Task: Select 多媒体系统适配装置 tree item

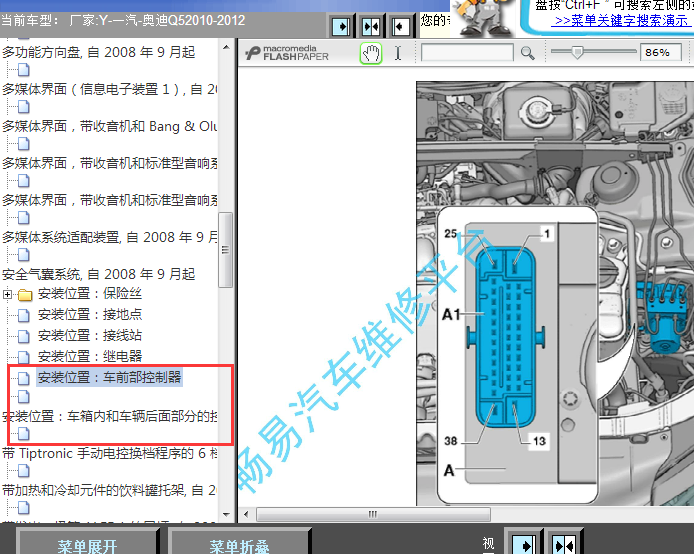Action: click(x=109, y=237)
